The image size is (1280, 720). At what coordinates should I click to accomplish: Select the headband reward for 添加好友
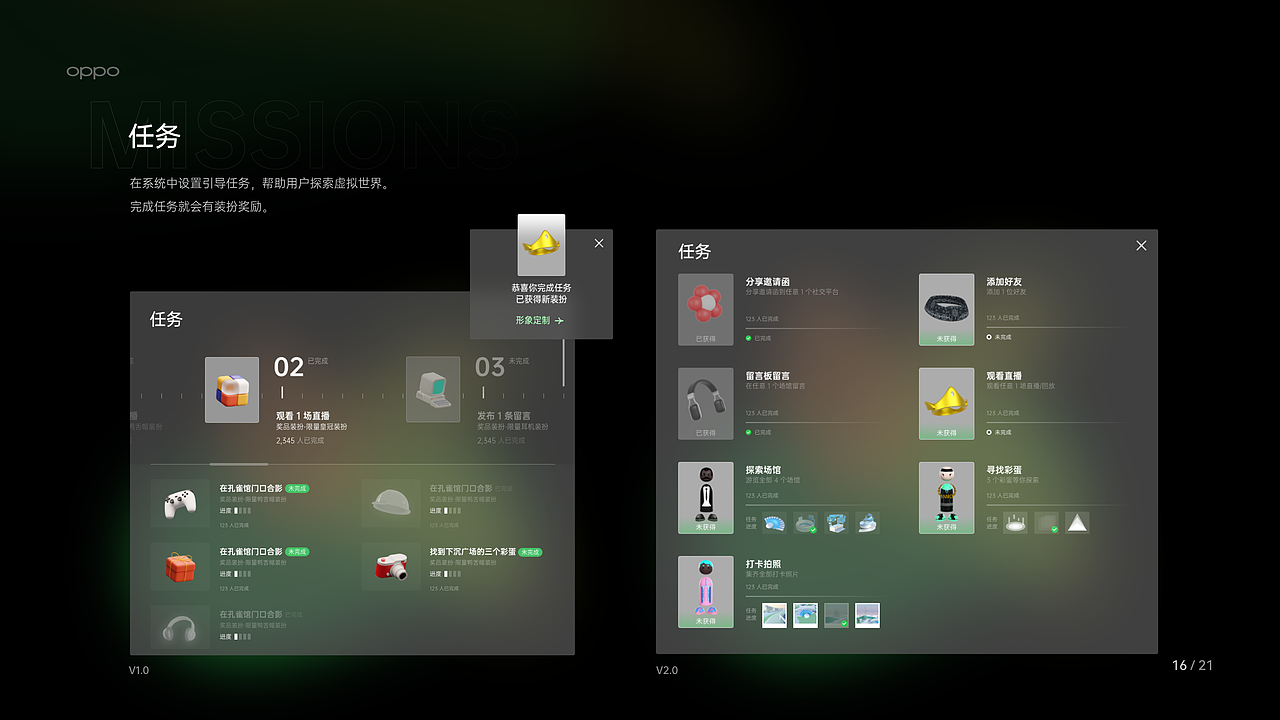click(x=946, y=309)
